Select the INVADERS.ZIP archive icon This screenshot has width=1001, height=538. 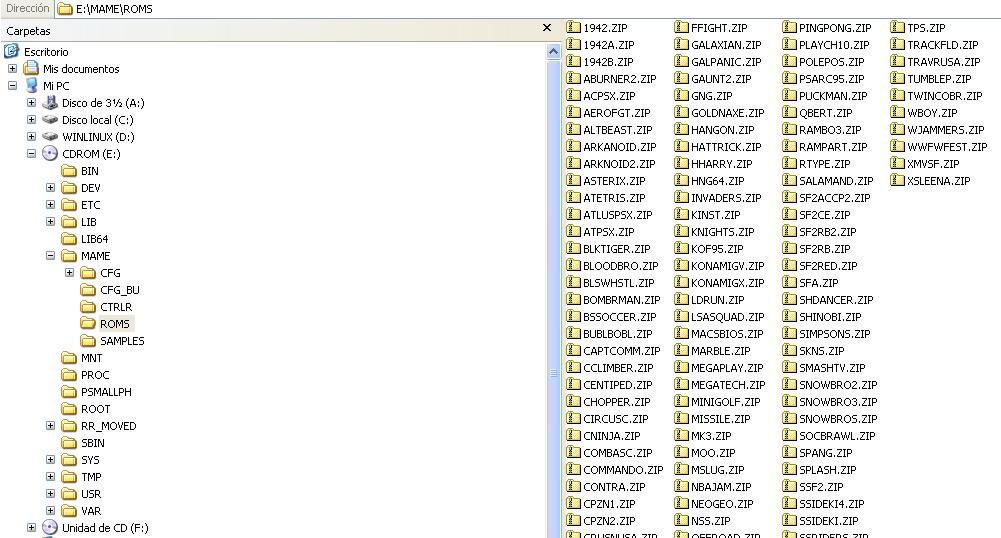(681, 197)
